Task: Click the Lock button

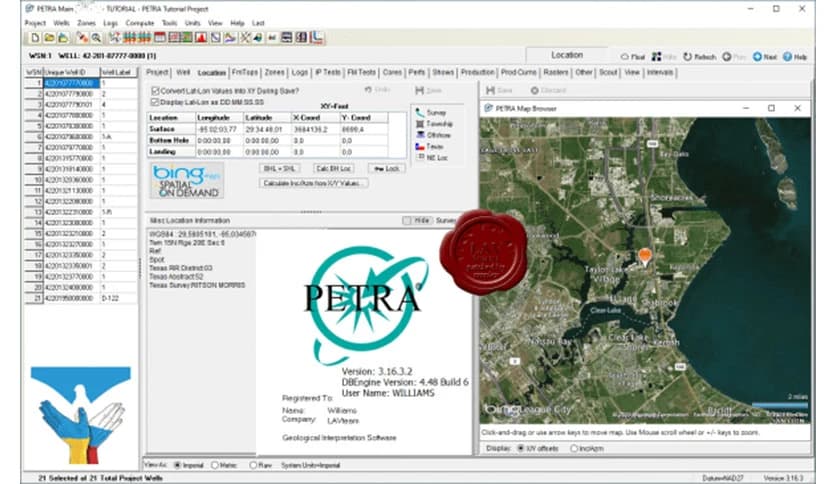Action: tap(387, 168)
